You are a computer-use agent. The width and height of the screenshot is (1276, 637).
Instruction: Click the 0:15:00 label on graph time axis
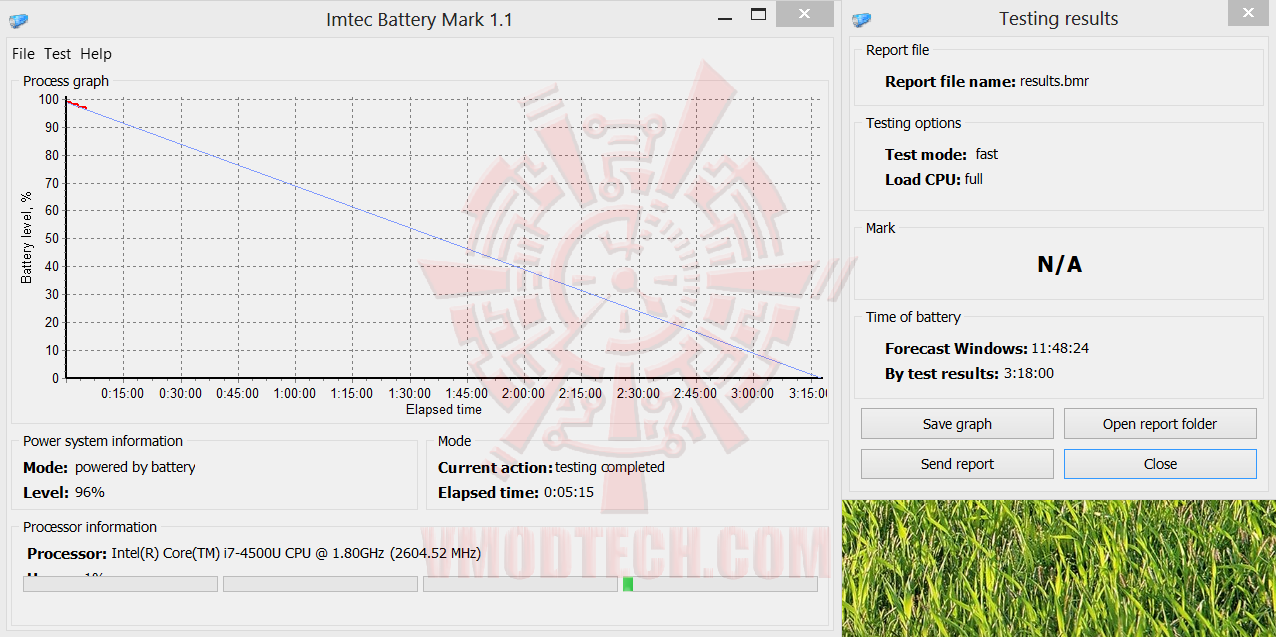[123, 394]
